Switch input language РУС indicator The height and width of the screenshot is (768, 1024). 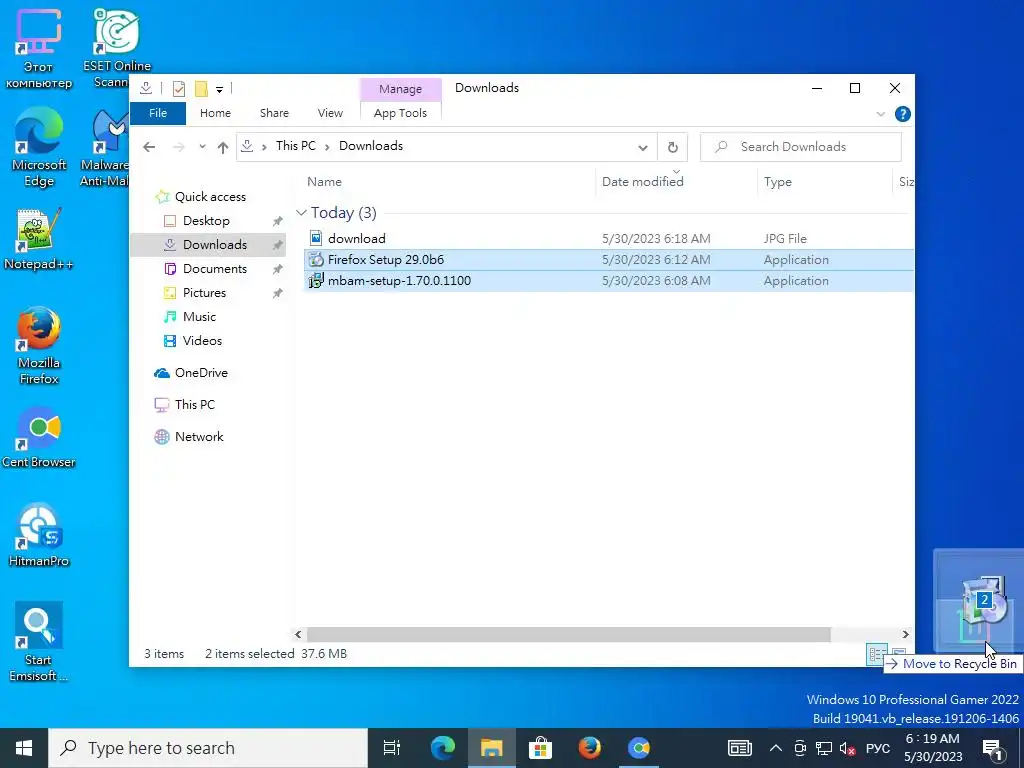(878, 748)
